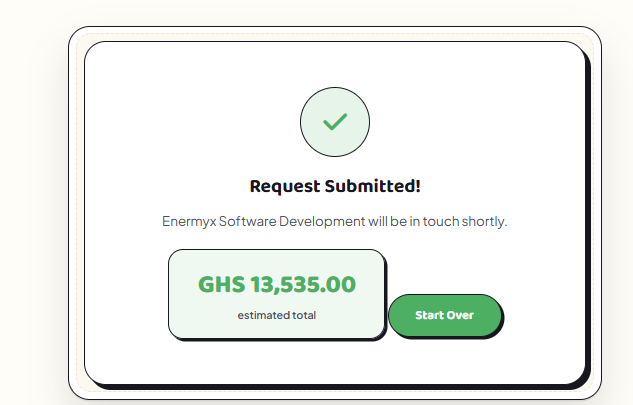Click the cream dashed border of the outer card

pos(335,34)
